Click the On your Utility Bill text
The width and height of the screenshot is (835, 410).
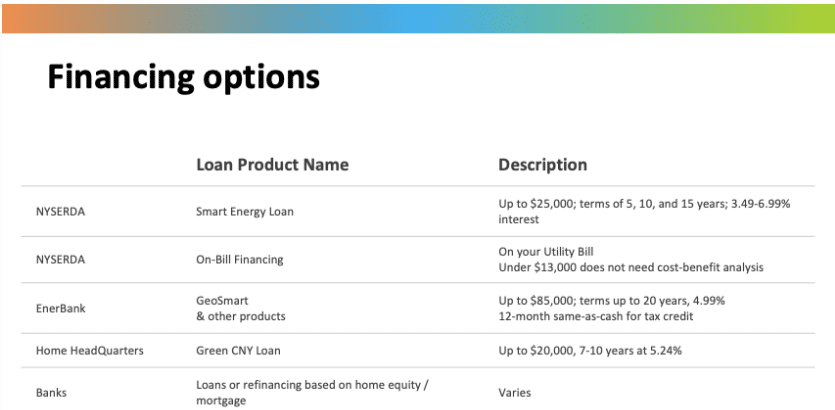click(546, 252)
